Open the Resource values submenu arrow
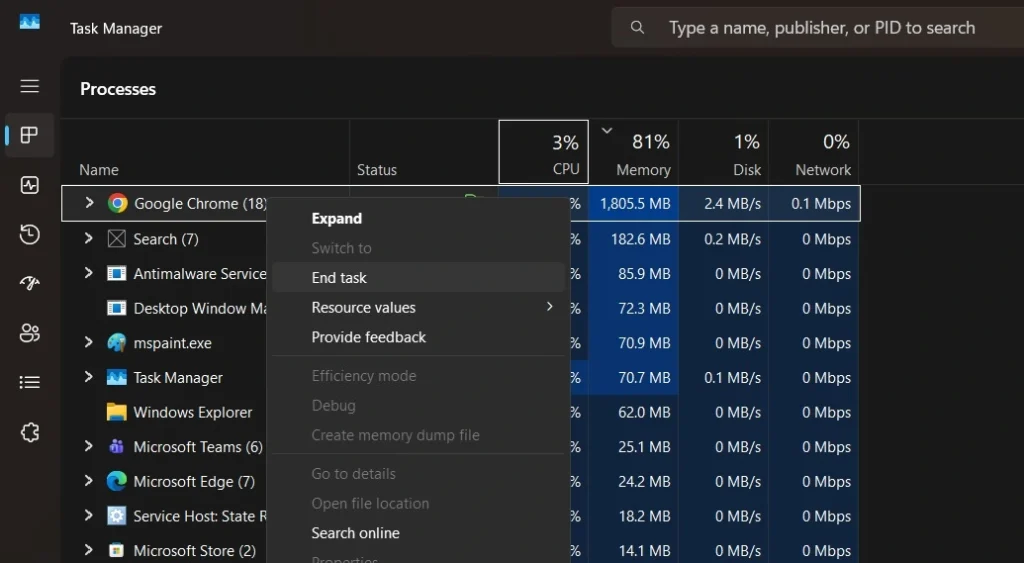Screen dimensions: 1024x563 click(x=549, y=306)
